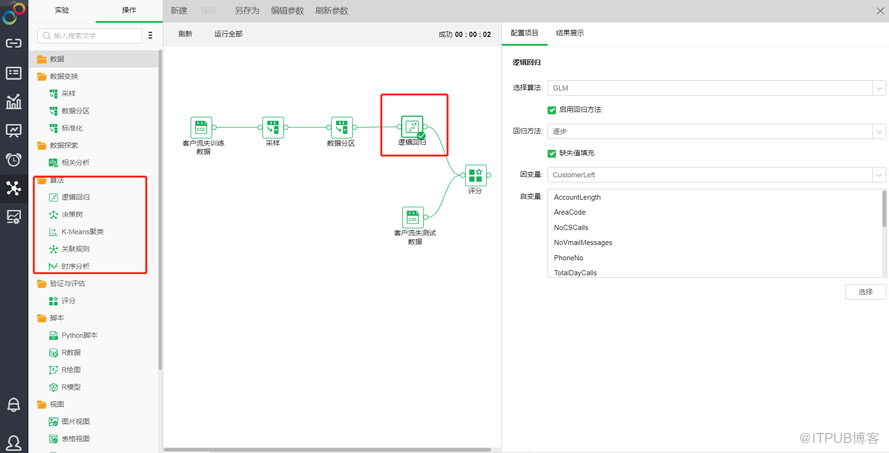Pick 逻辑回归 in the operations tree
Viewport: 889px width, 453px height.
click(x=75, y=197)
